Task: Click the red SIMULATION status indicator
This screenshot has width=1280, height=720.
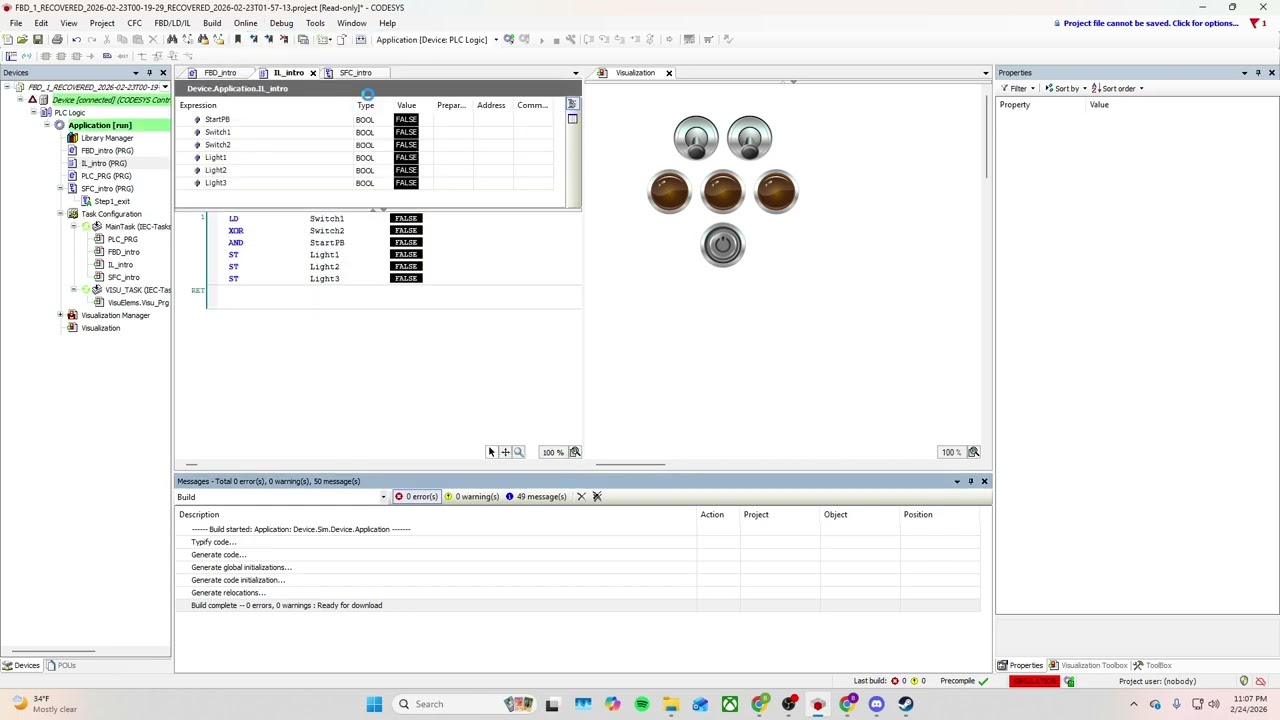Action: (1034, 681)
